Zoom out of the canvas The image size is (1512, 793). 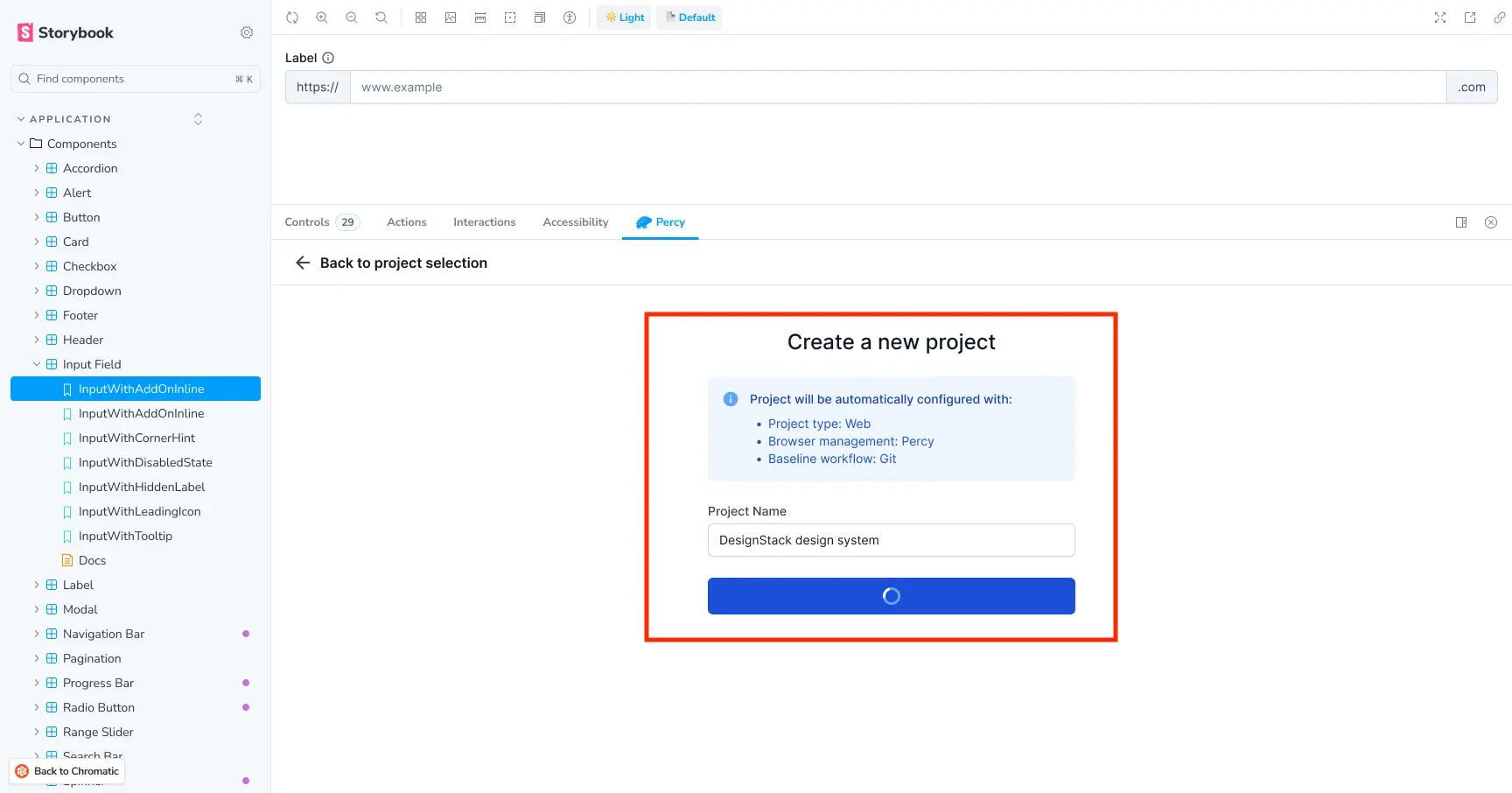[x=351, y=17]
